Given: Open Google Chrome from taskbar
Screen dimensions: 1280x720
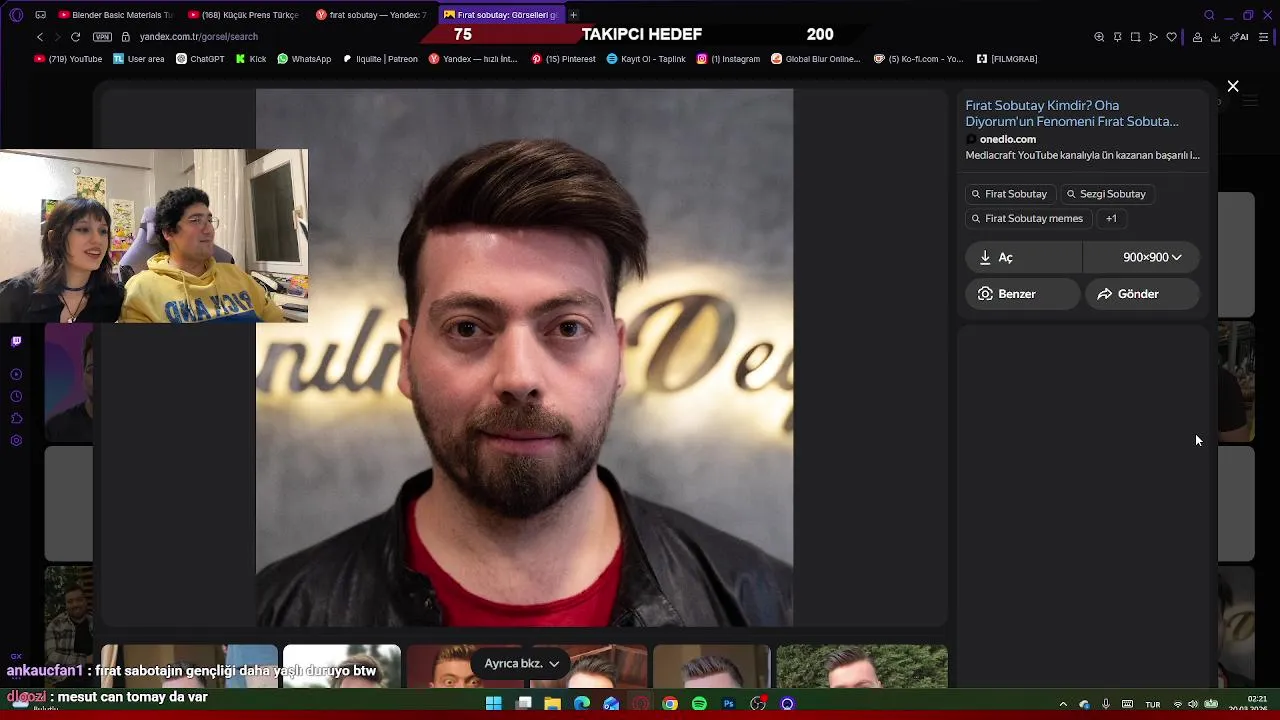Looking at the screenshot, I should point(670,704).
